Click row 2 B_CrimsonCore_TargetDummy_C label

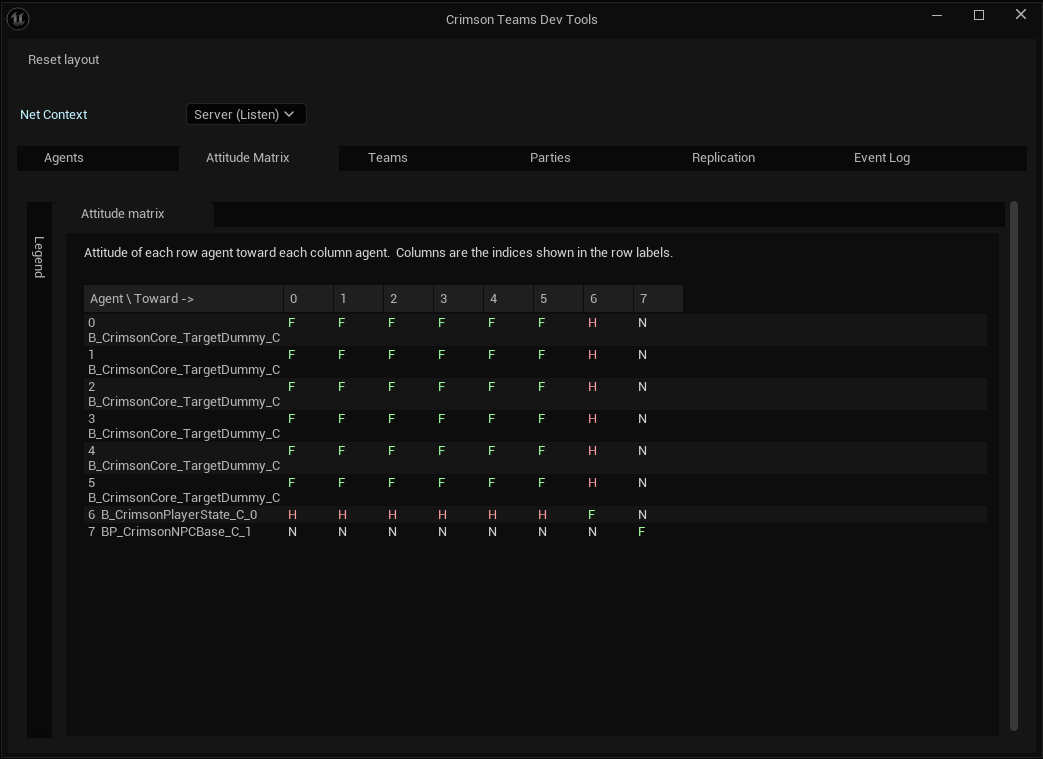(x=184, y=394)
